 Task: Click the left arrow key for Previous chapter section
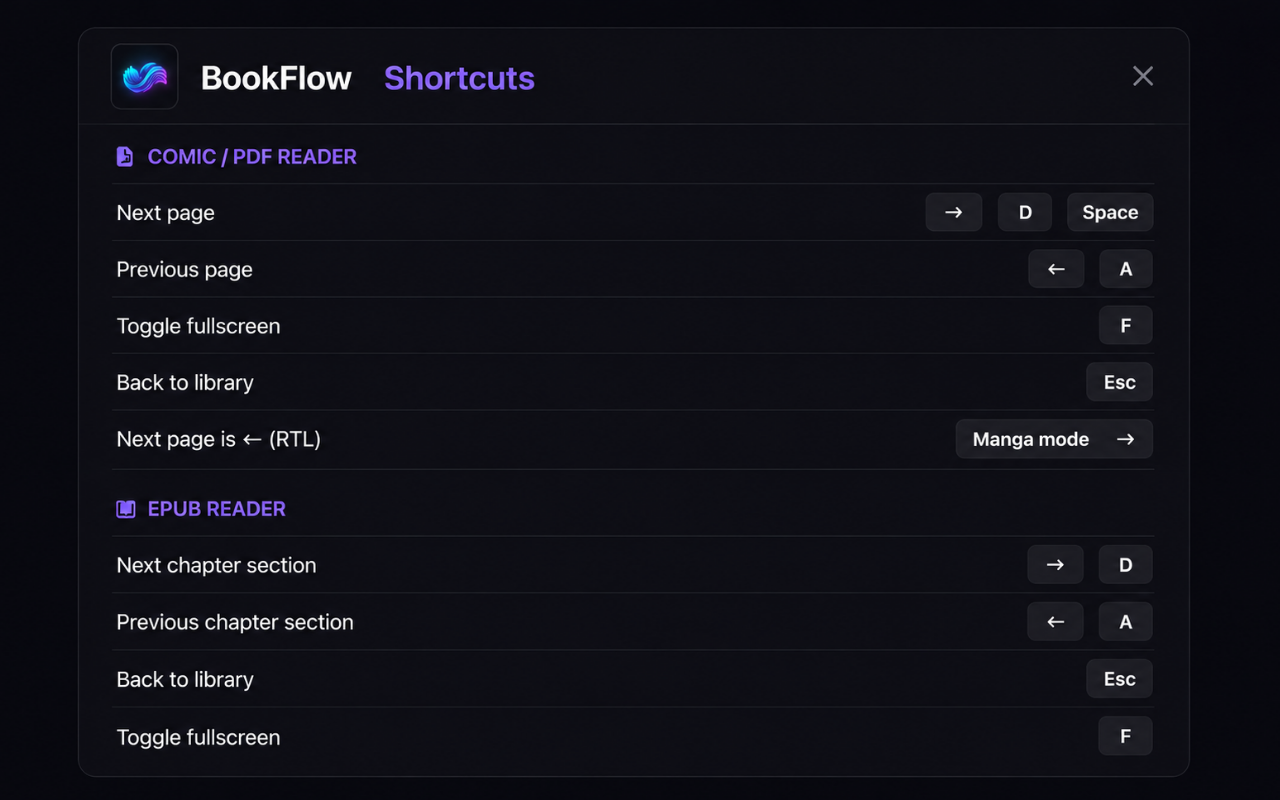point(1055,622)
